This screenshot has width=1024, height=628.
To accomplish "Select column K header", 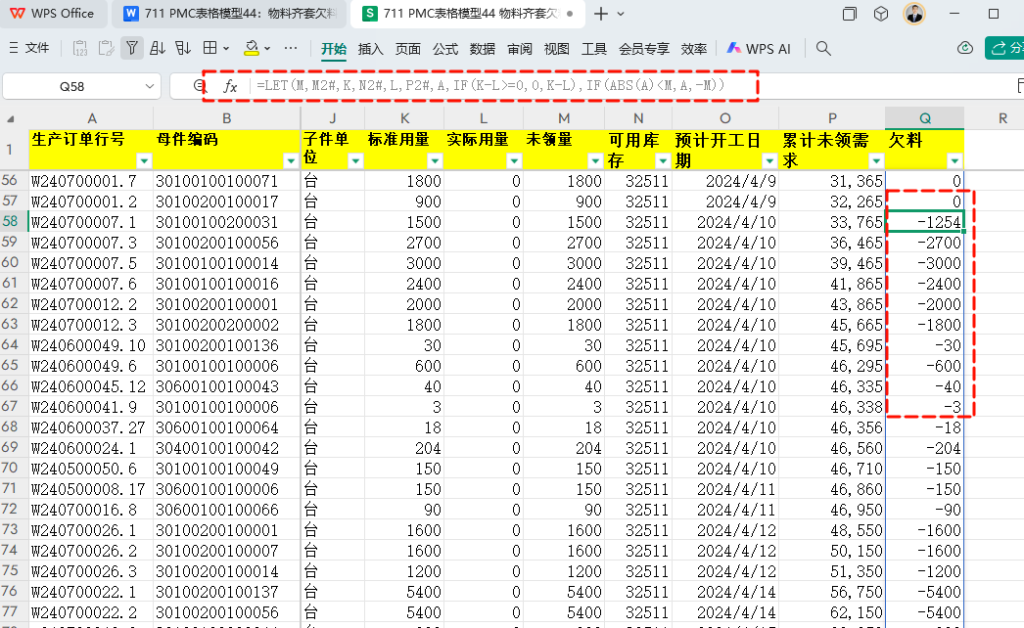I will [405, 118].
